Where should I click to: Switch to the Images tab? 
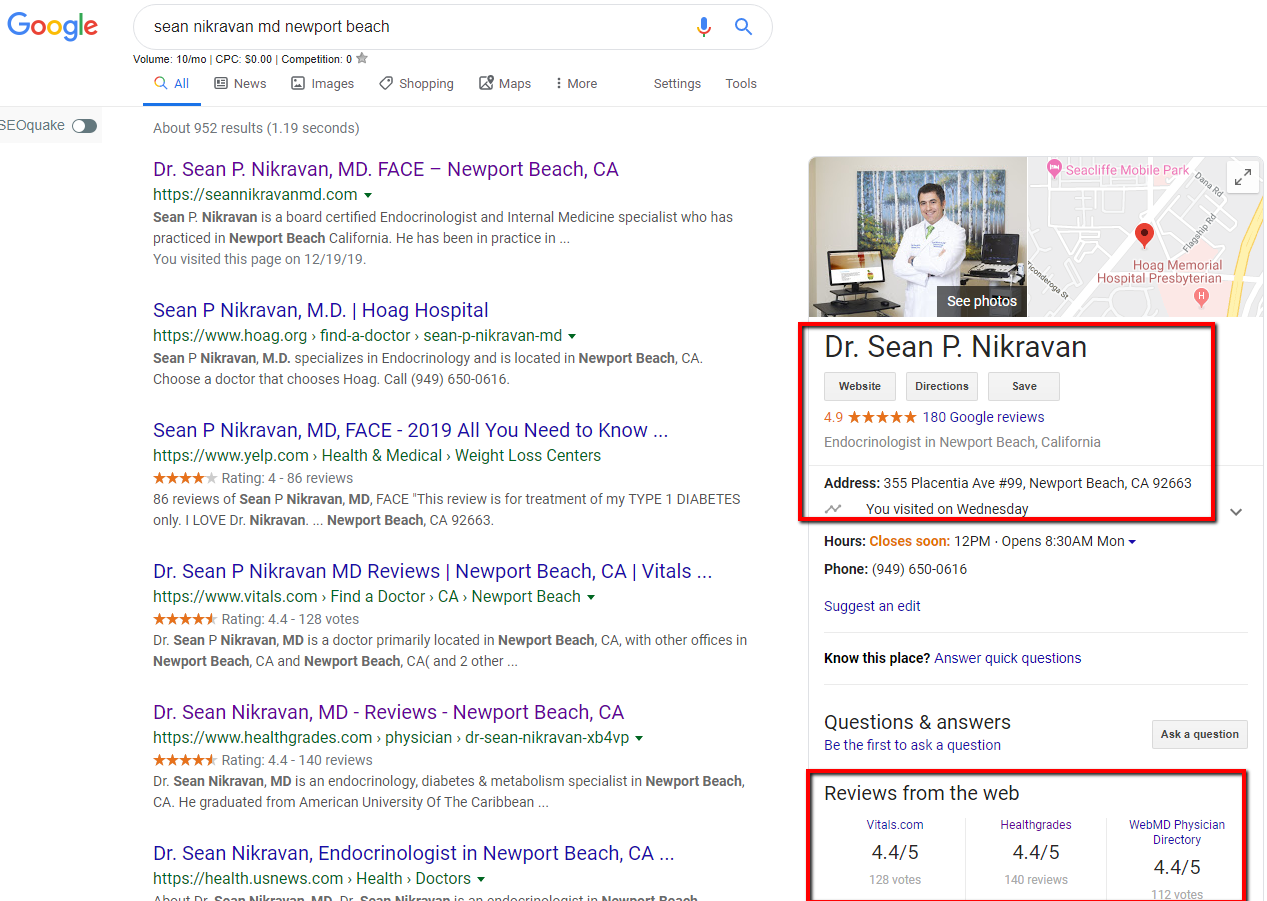tap(322, 84)
